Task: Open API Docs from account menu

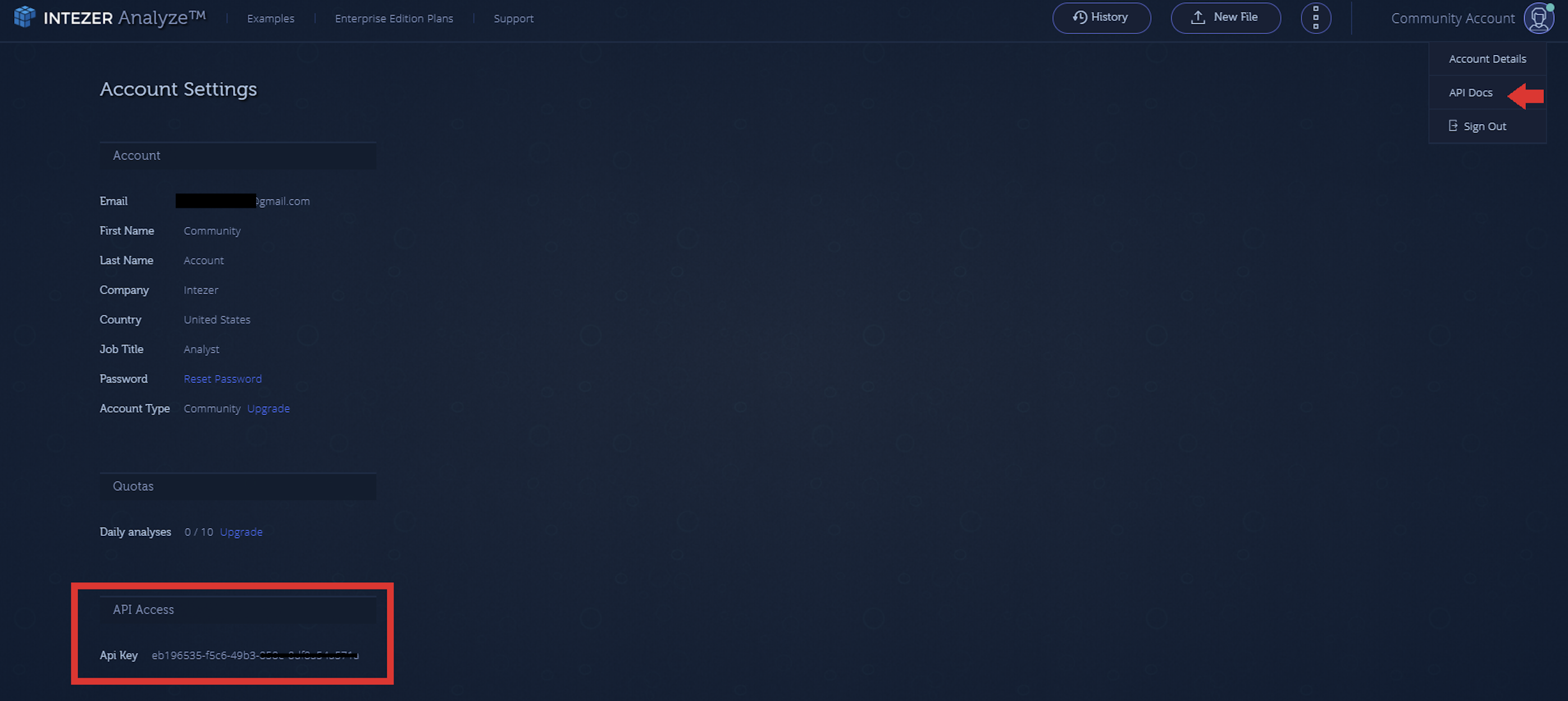Action: click(1470, 93)
